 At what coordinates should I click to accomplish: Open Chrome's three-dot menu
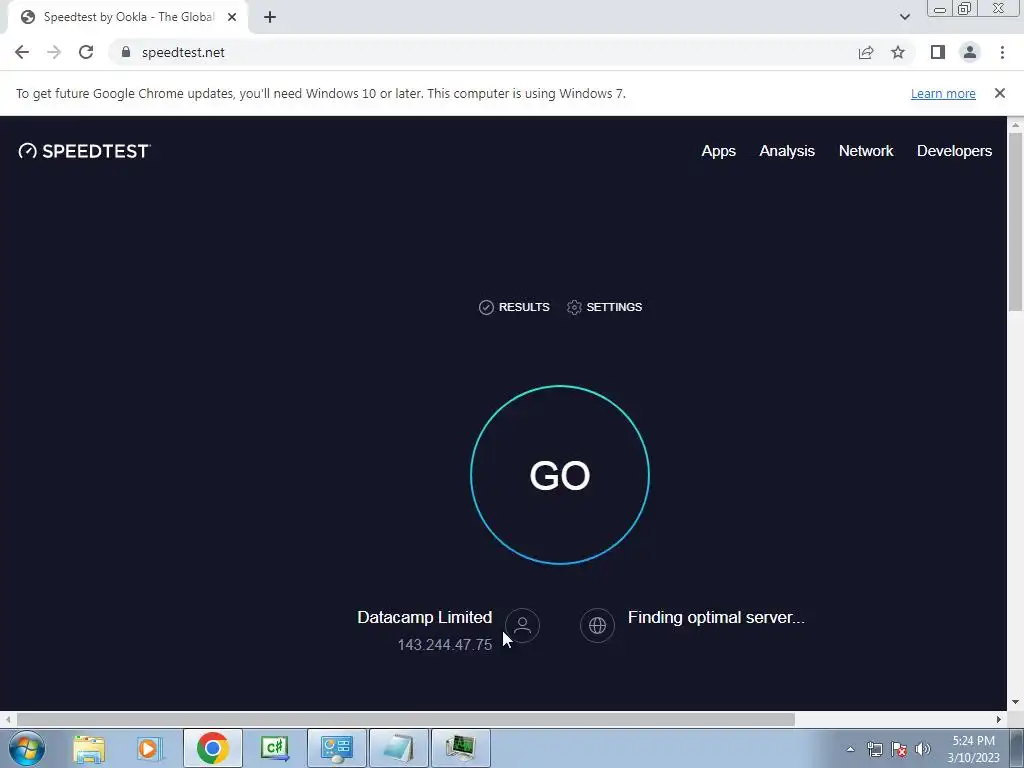point(1002,52)
